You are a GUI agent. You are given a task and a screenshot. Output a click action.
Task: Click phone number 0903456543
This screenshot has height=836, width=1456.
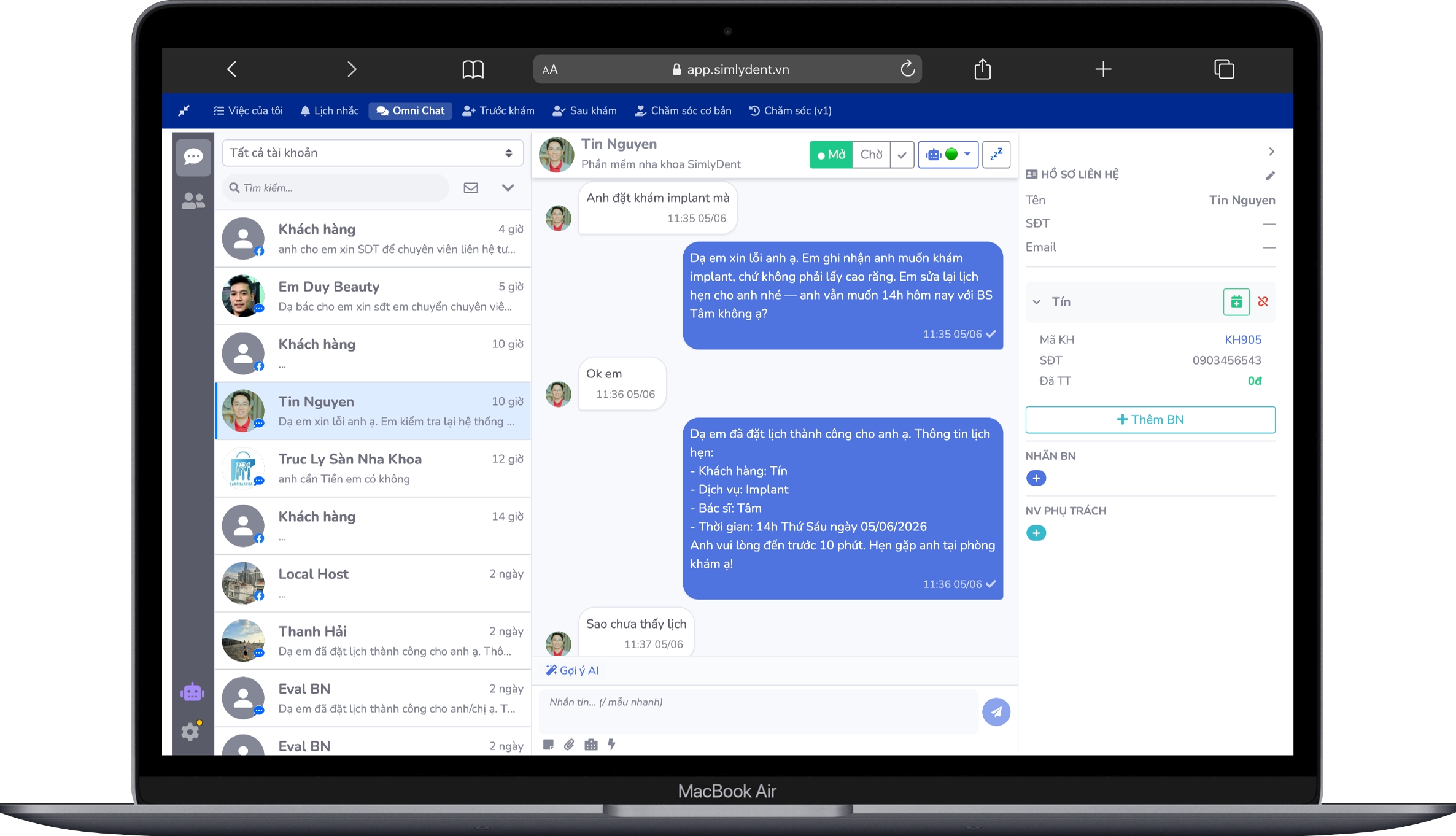[1226, 360]
